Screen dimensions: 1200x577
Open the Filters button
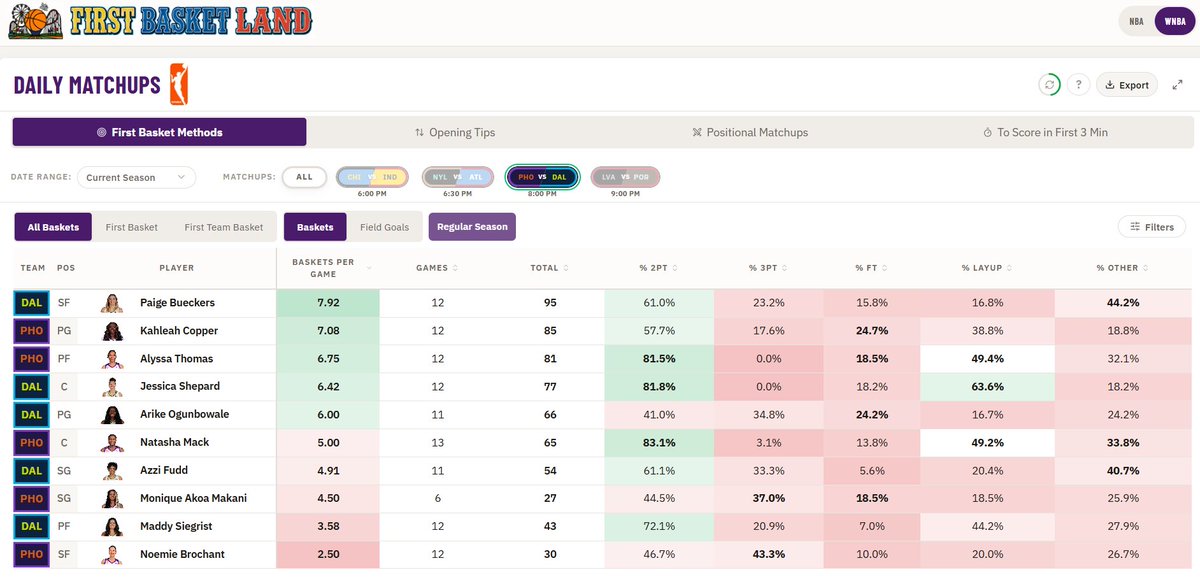1152,227
